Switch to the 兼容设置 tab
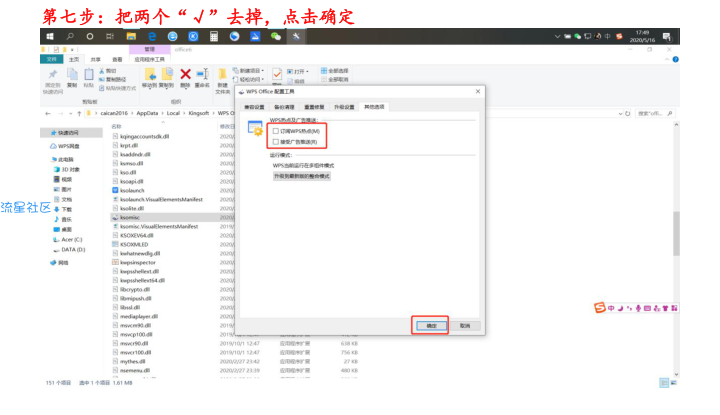 coord(254,107)
